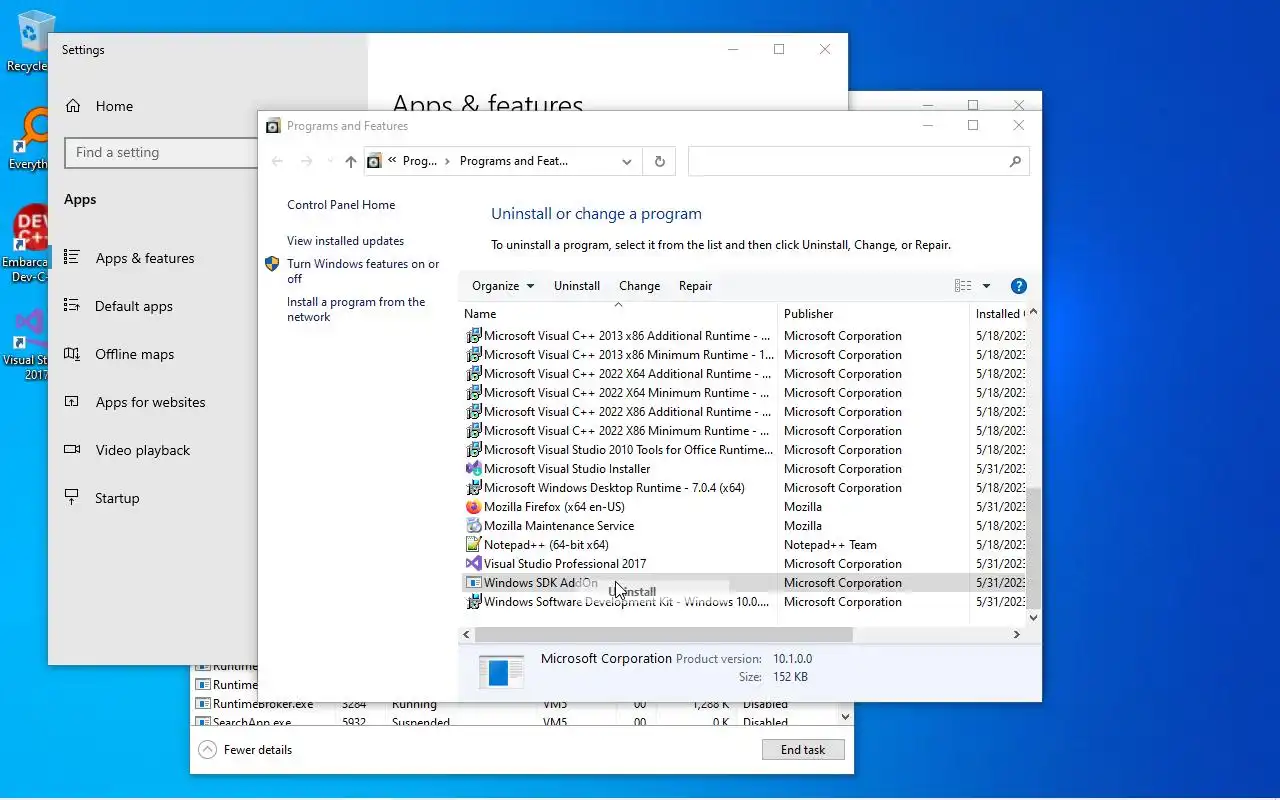The height and width of the screenshot is (800, 1280).
Task: Open Apps & features in Settings
Action: click(x=145, y=258)
